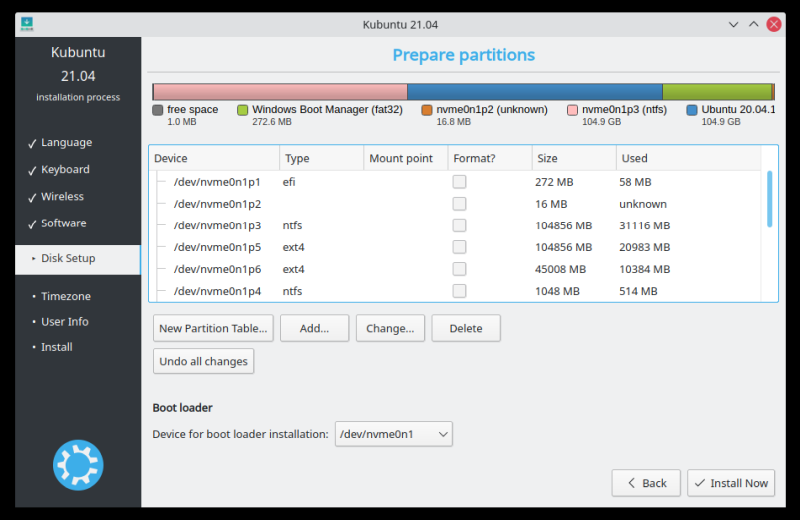The width and height of the screenshot is (800, 520).
Task: Click the 'nvme0n1p2 (unknown)' legend label
Action: coord(492,109)
